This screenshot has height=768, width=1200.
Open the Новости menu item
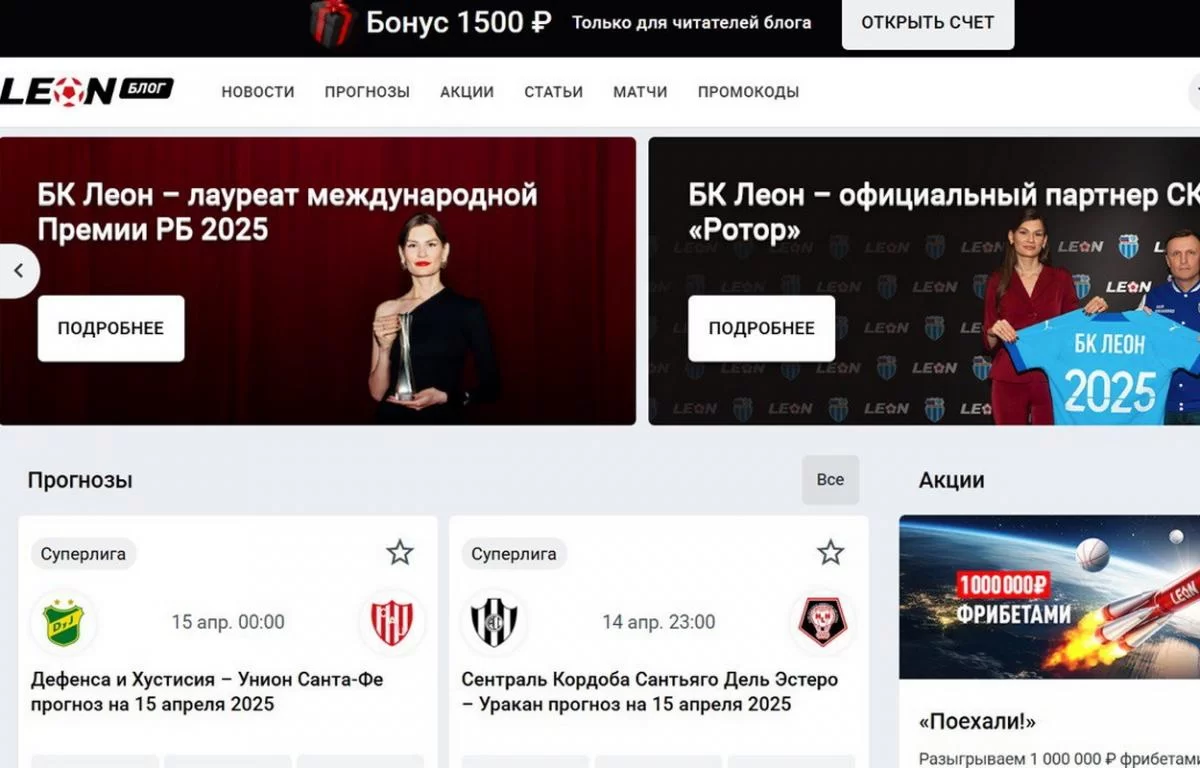point(258,92)
